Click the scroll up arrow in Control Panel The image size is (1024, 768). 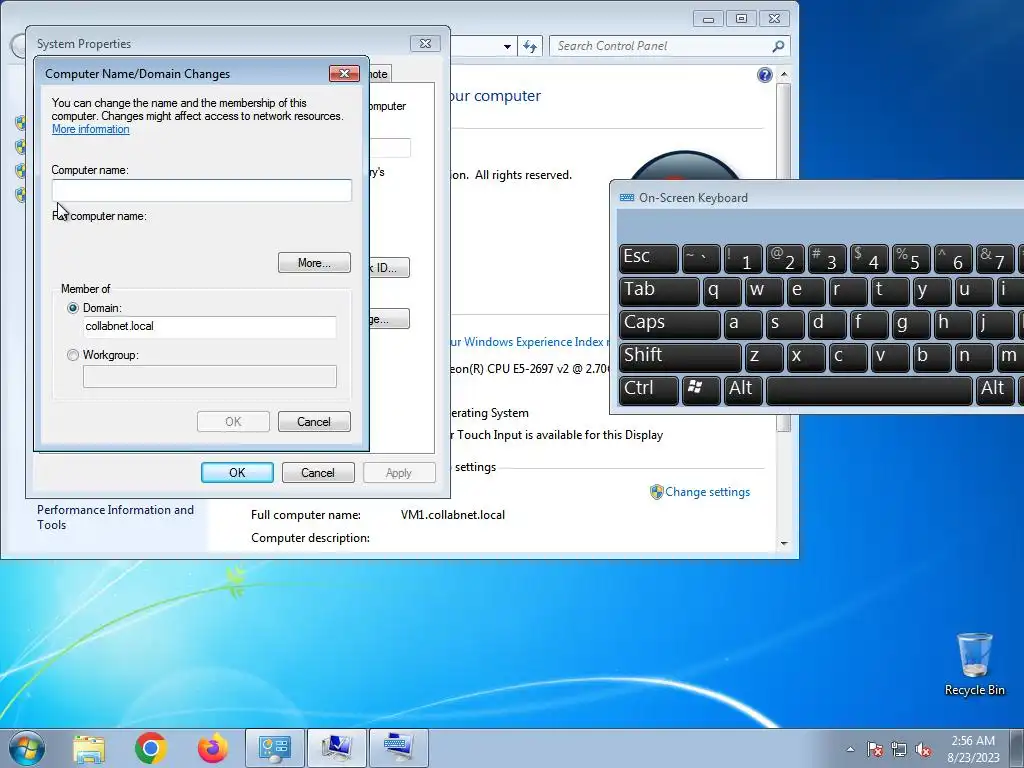(784, 75)
